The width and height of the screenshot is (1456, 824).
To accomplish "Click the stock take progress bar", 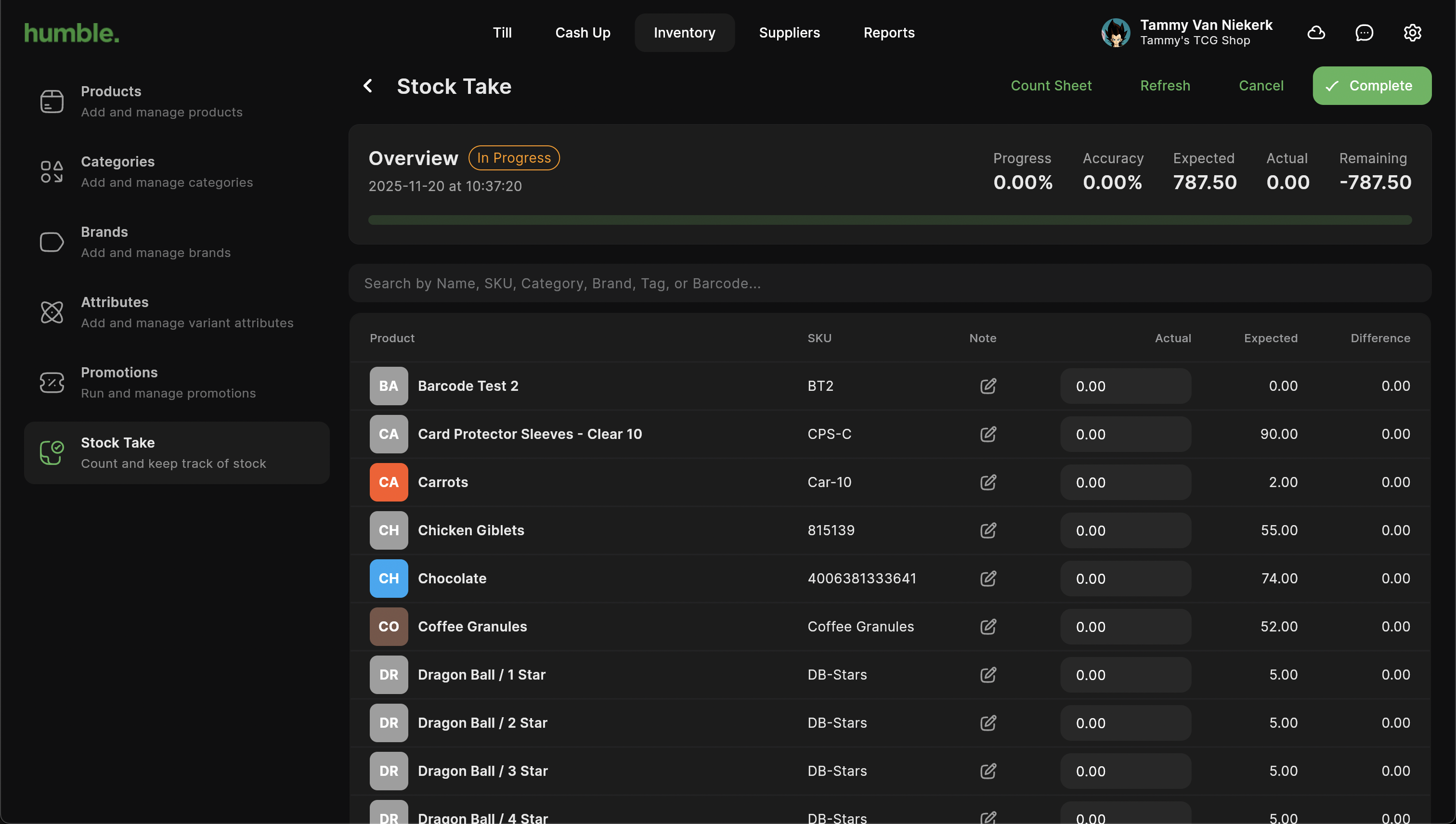I will 889,220.
